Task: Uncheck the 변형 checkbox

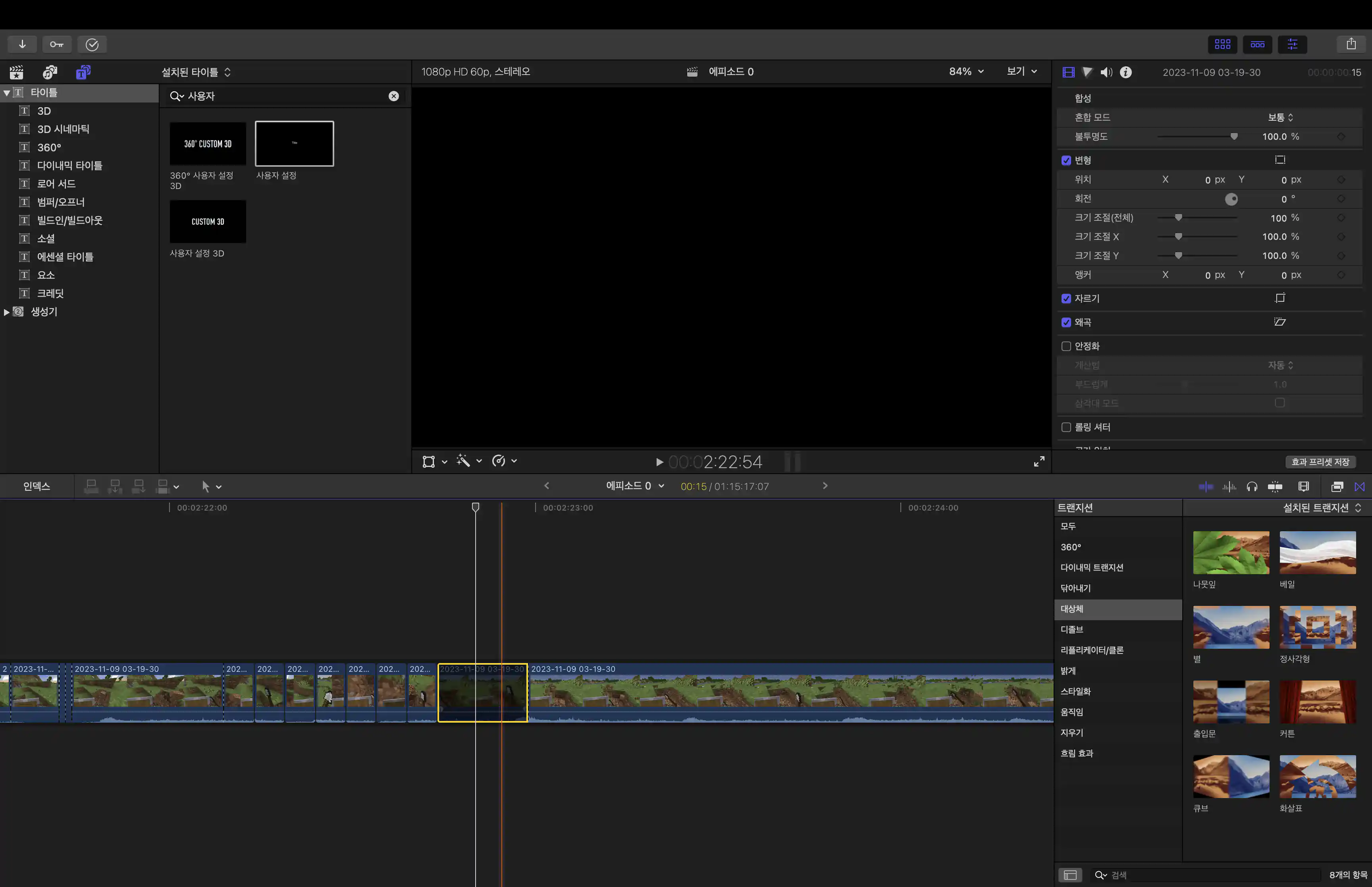Action: 1066,160
